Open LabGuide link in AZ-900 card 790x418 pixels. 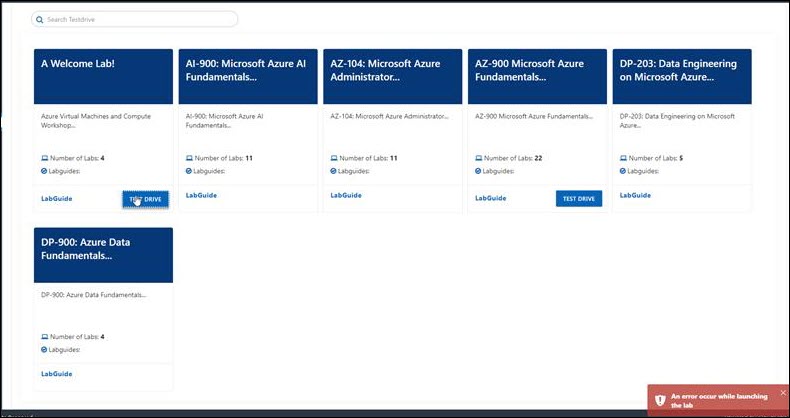pyautogui.click(x=490, y=198)
